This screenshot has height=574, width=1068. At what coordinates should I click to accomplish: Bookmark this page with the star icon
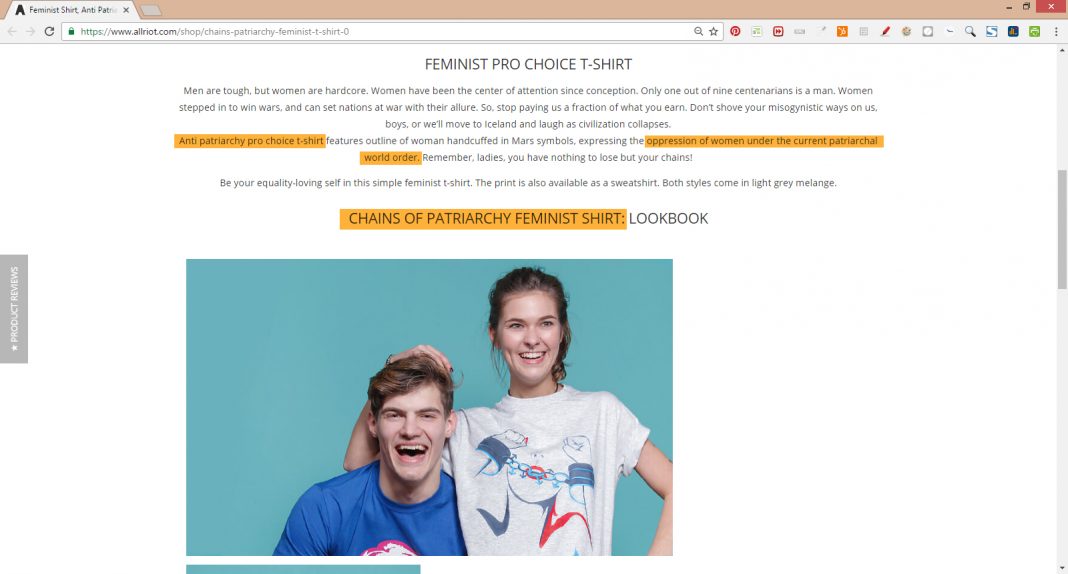713,31
